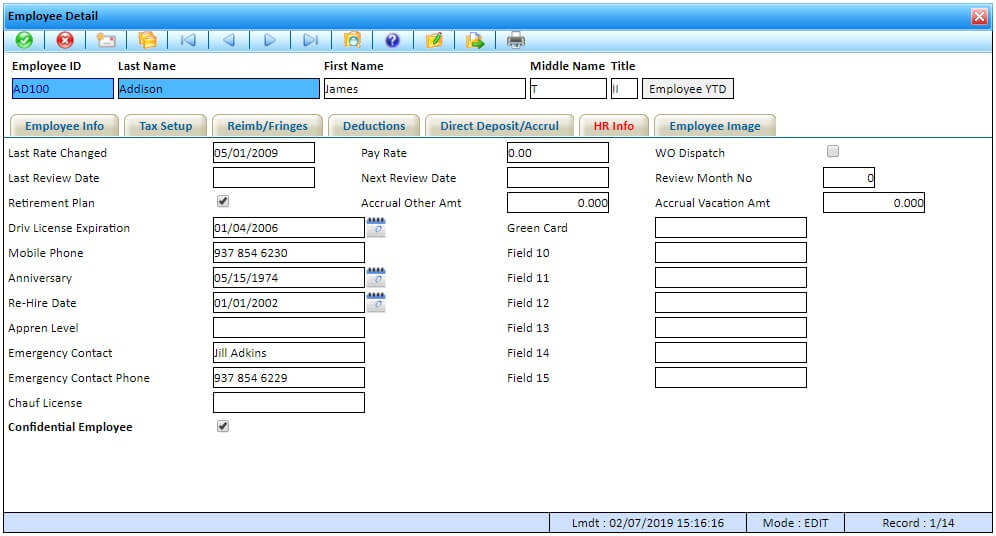The image size is (996, 536).
Task: Click the folder search magnifier icon
Action: pos(352,40)
